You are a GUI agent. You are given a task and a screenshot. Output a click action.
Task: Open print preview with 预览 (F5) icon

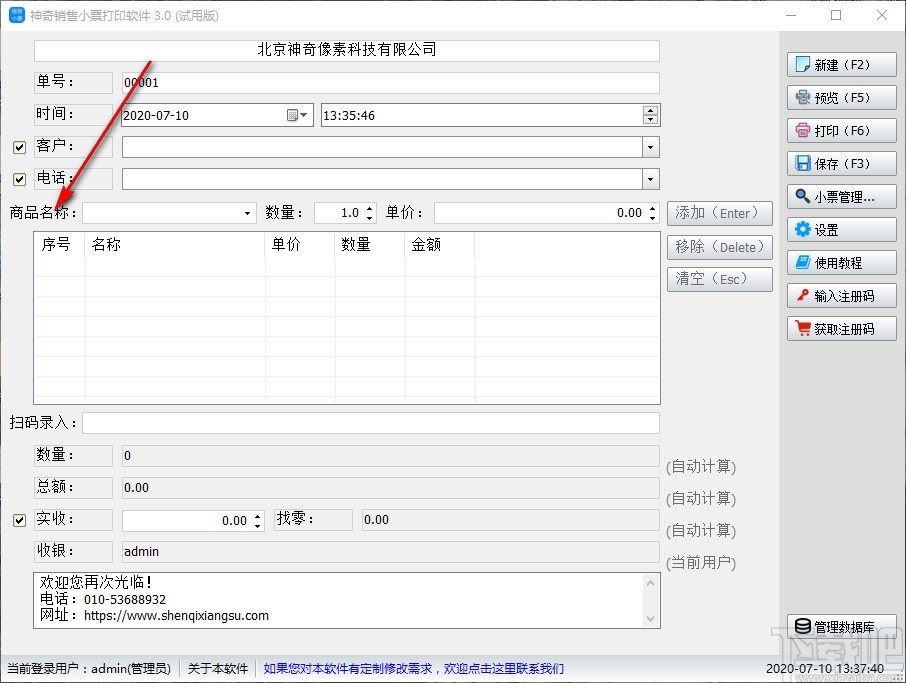[x=803, y=97]
